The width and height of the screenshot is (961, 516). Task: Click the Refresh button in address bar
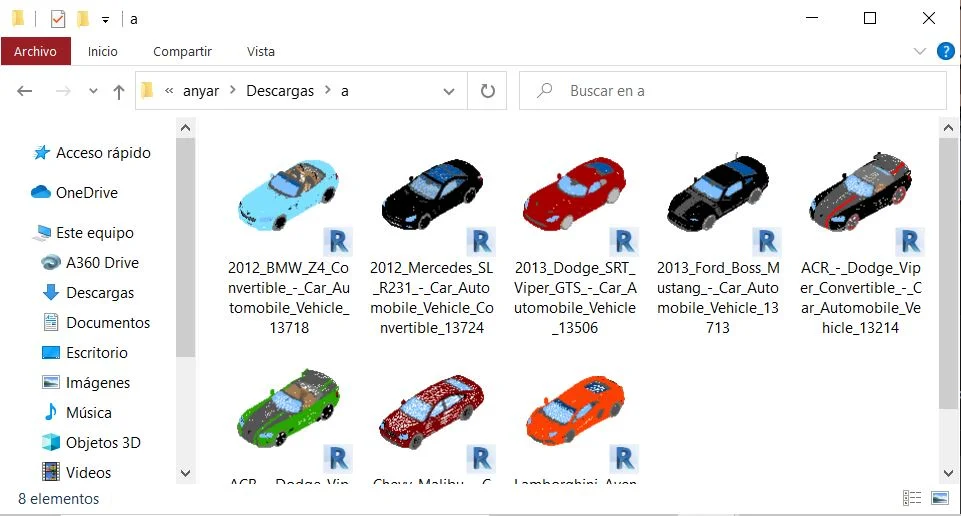487,91
